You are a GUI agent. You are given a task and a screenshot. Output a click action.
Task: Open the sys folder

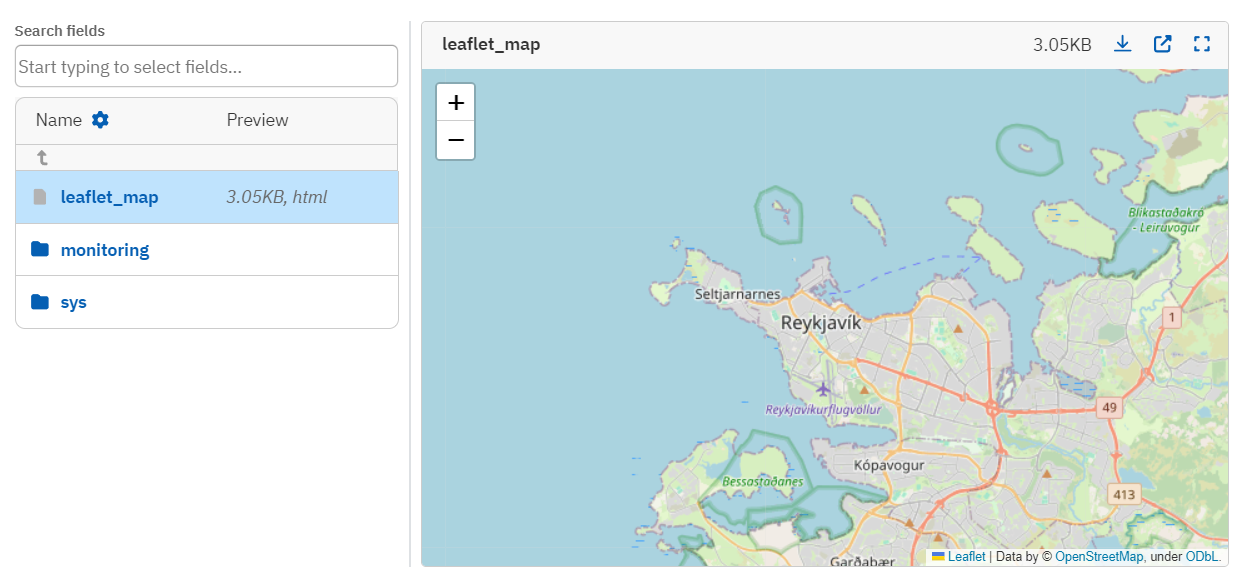pyautogui.click(x=74, y=302)
